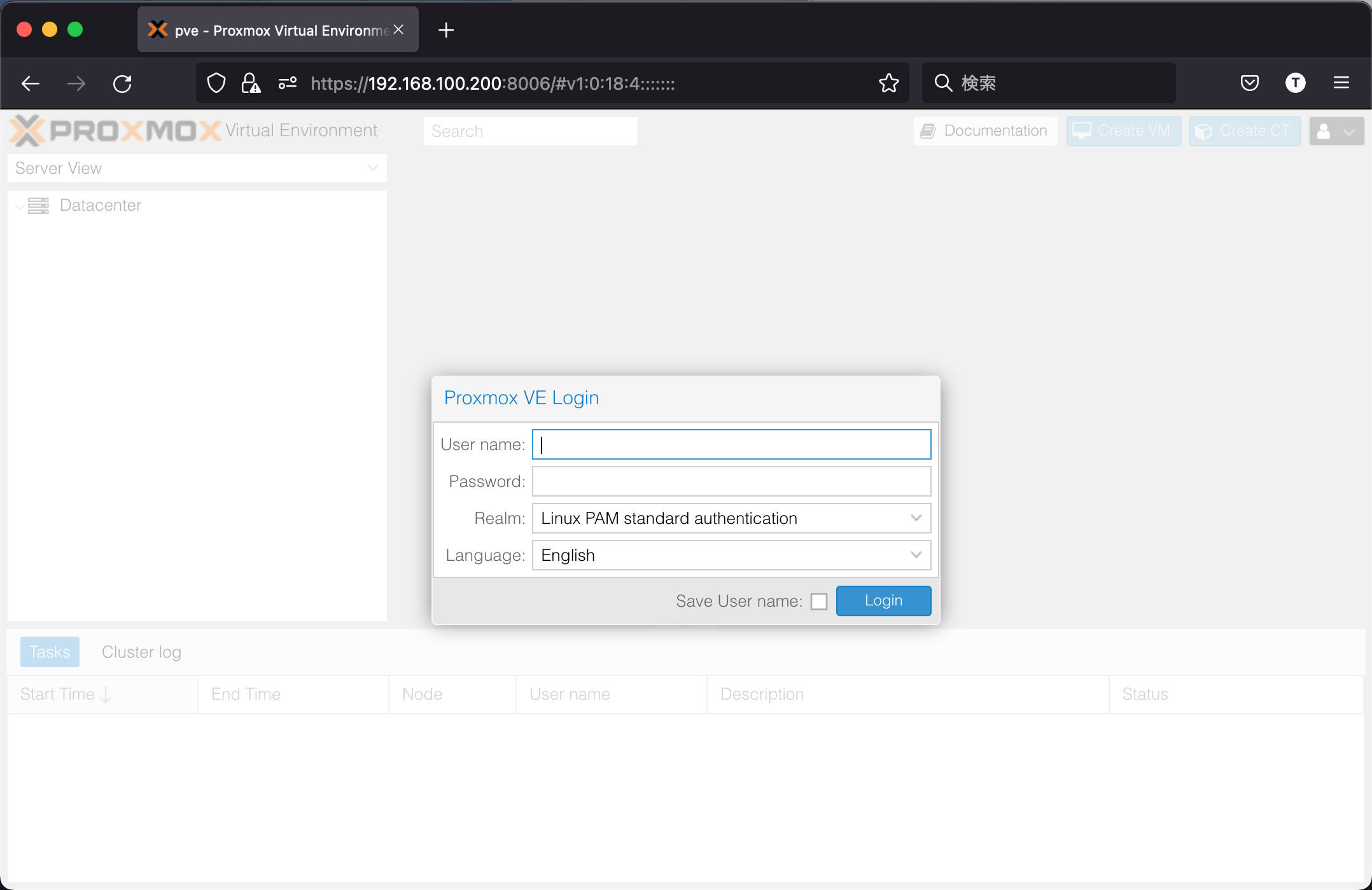Select the pve Proxmox Virtual Environment tab

pyautogui.click(x=278, y=30)
